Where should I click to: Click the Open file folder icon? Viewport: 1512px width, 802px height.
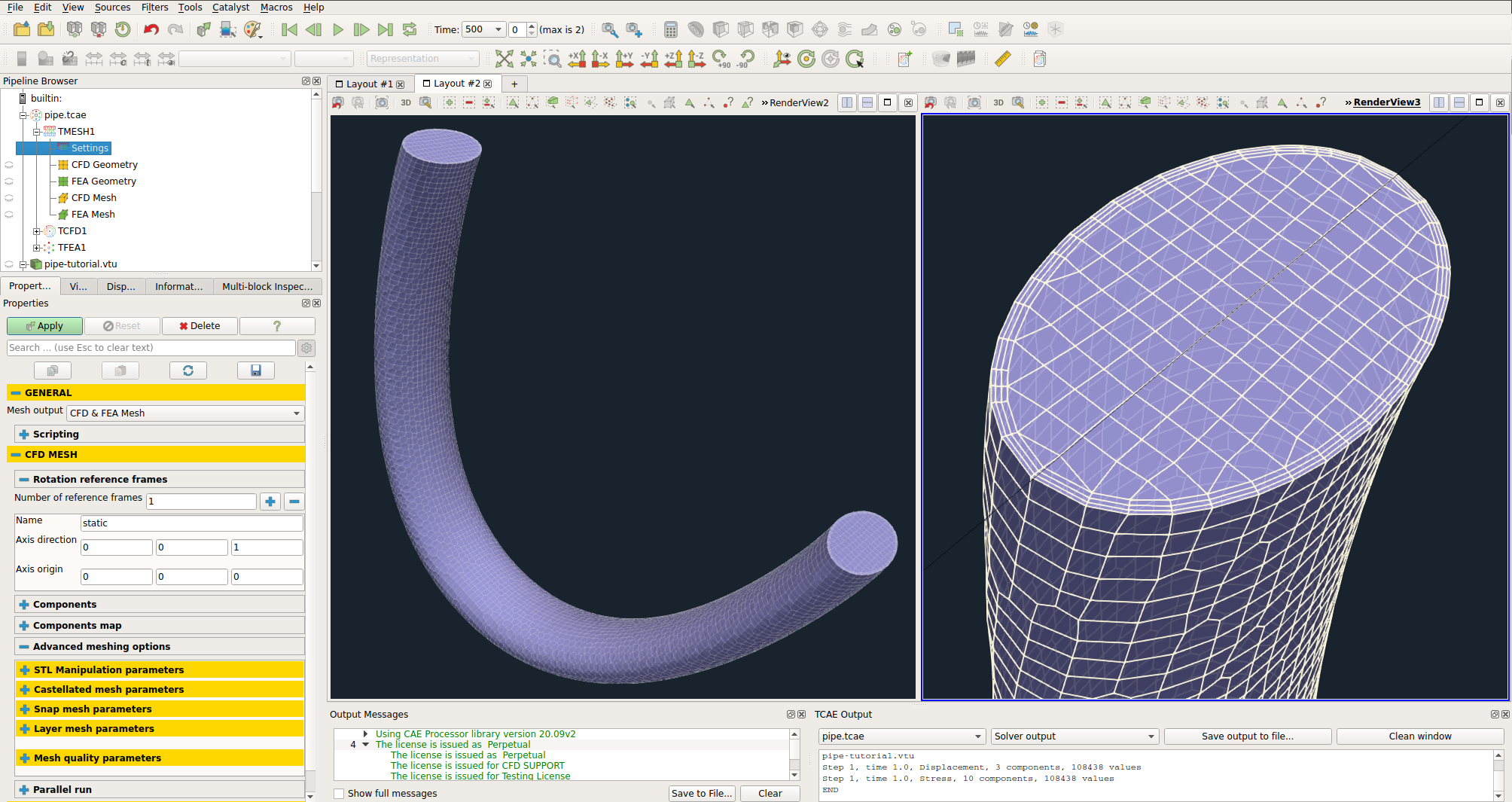(x=22, y=29)
